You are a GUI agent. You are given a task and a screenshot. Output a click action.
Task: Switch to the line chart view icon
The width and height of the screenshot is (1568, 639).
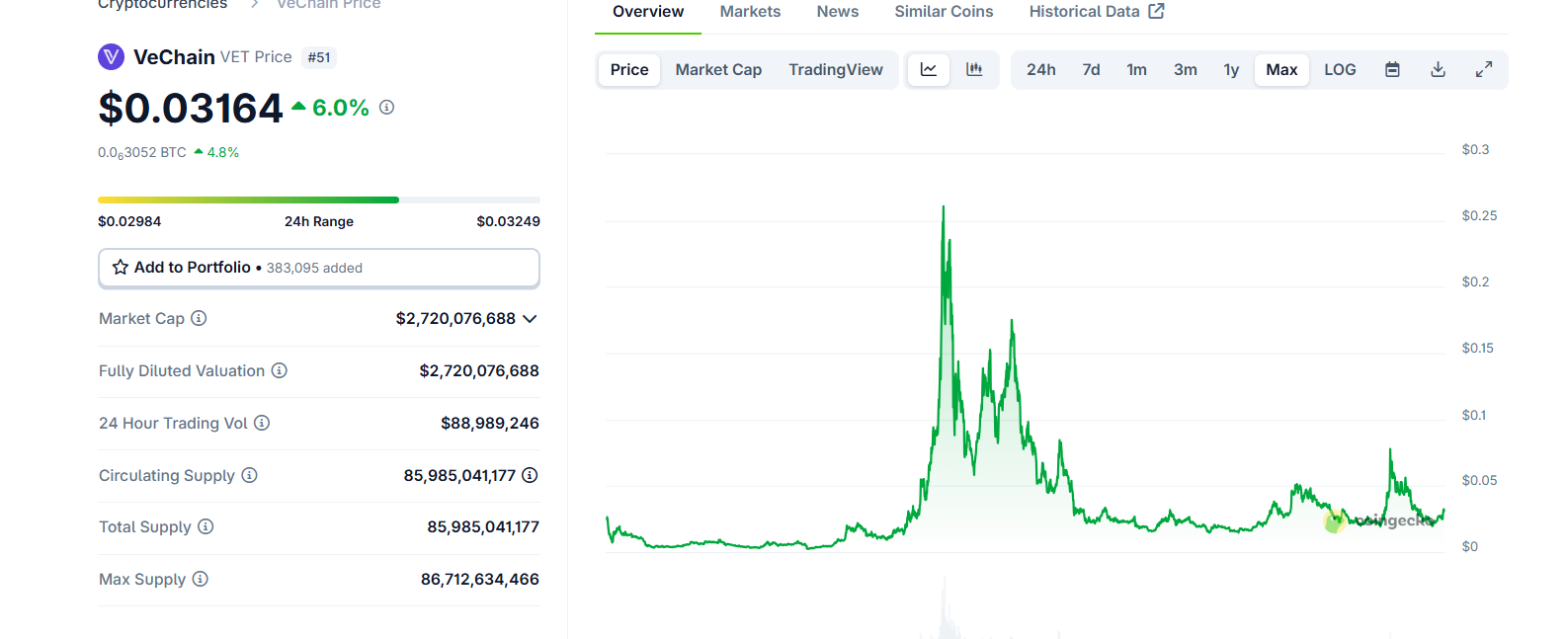pyautogui.click(x=929, y=69)
